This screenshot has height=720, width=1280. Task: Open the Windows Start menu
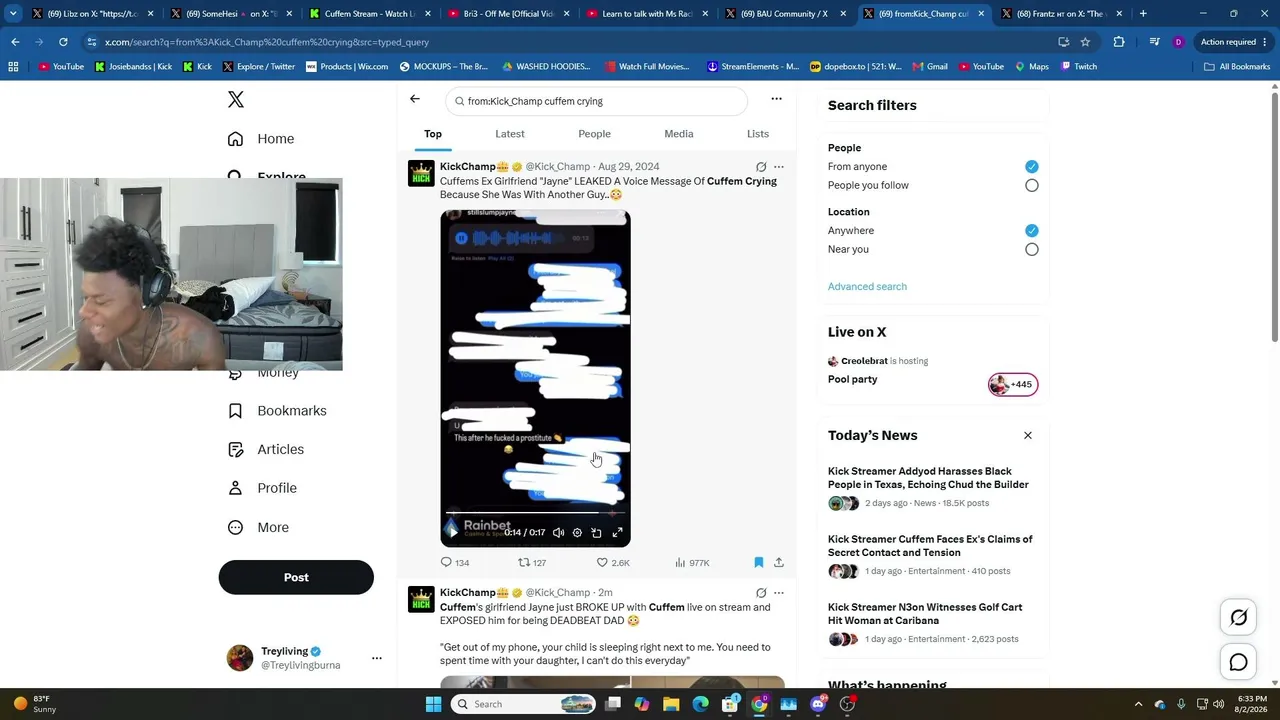433,704
